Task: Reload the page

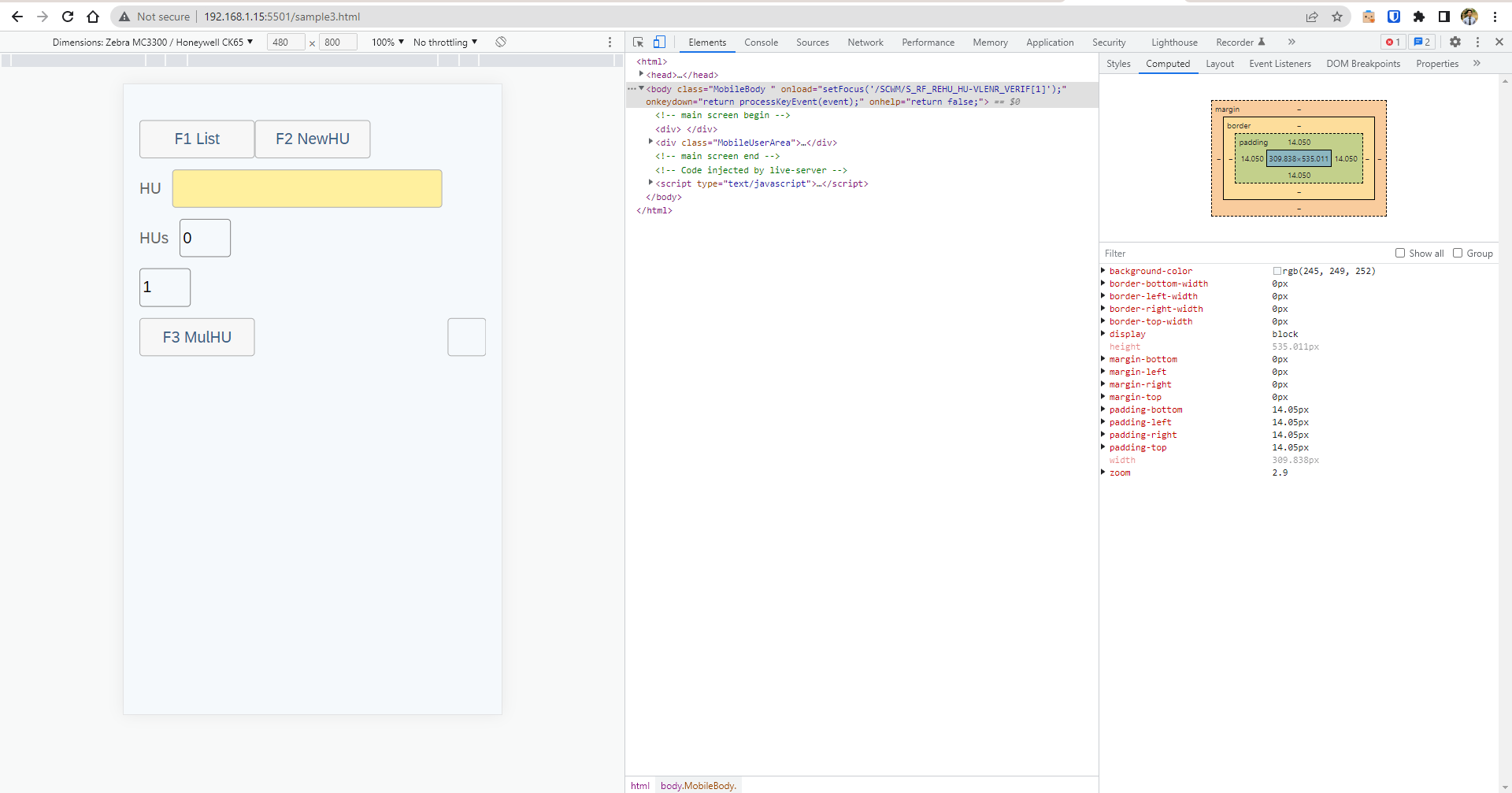Action: 68,17
